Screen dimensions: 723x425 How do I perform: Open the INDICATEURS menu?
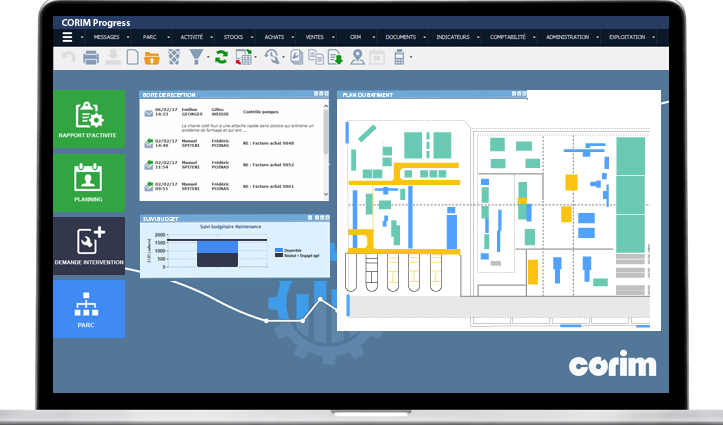(x=453, y=37)
